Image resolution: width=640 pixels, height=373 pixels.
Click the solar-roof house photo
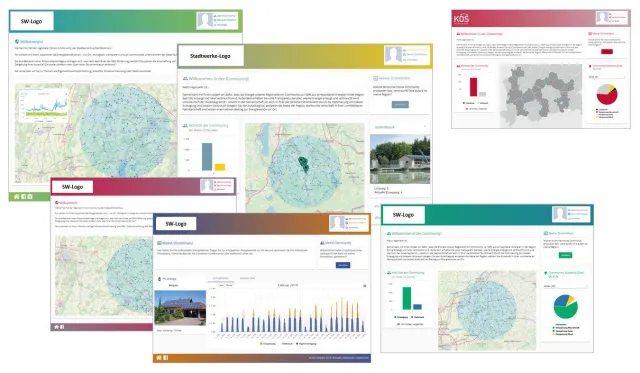[180, 308]
